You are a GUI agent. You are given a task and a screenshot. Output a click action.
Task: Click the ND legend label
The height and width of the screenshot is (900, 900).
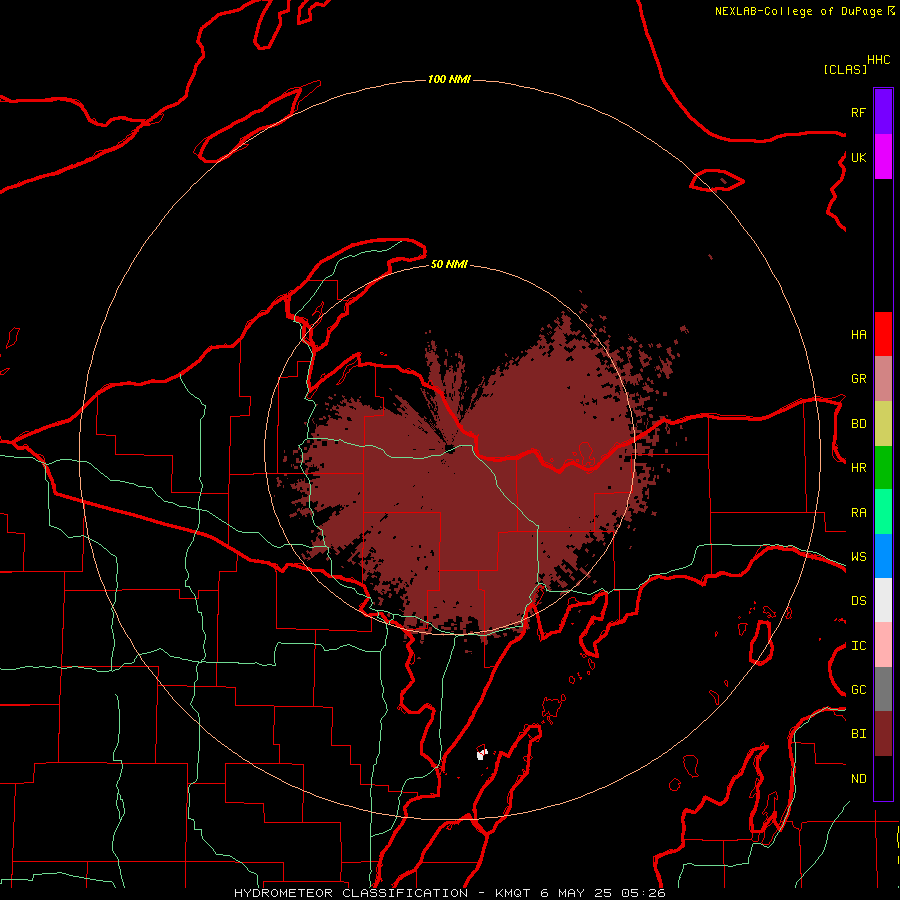click(858, 779)
